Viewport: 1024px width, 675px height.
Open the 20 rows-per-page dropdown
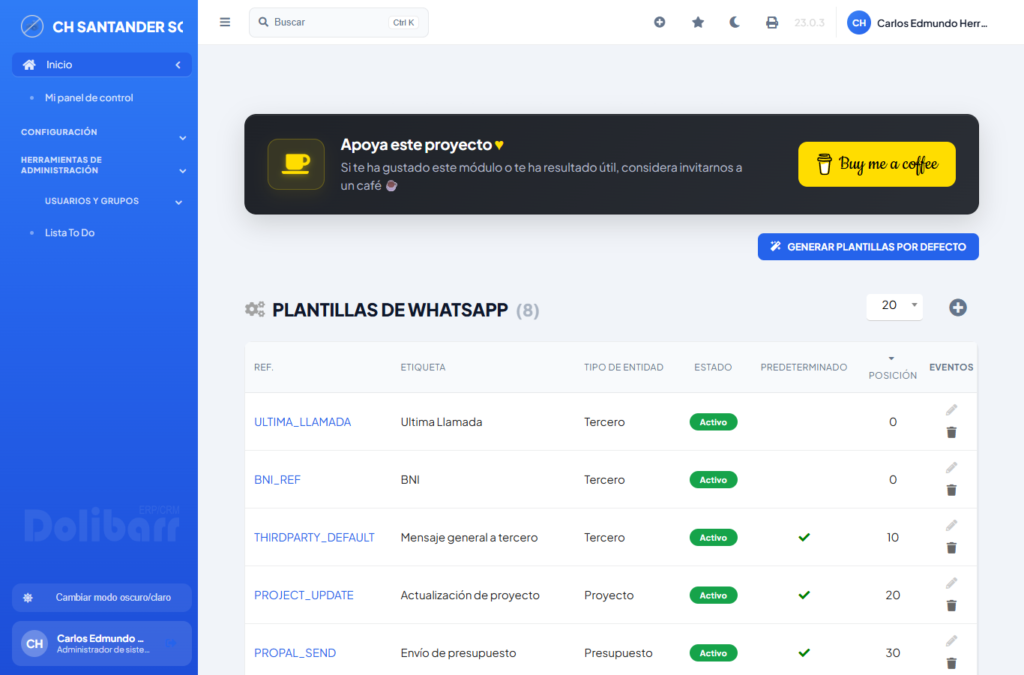894,306
